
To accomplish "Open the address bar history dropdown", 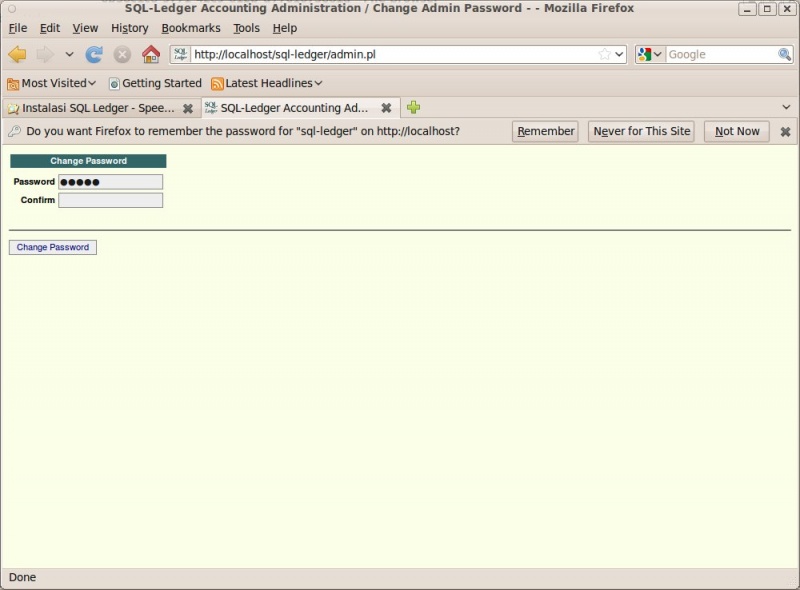I will [x=620, y=54].
